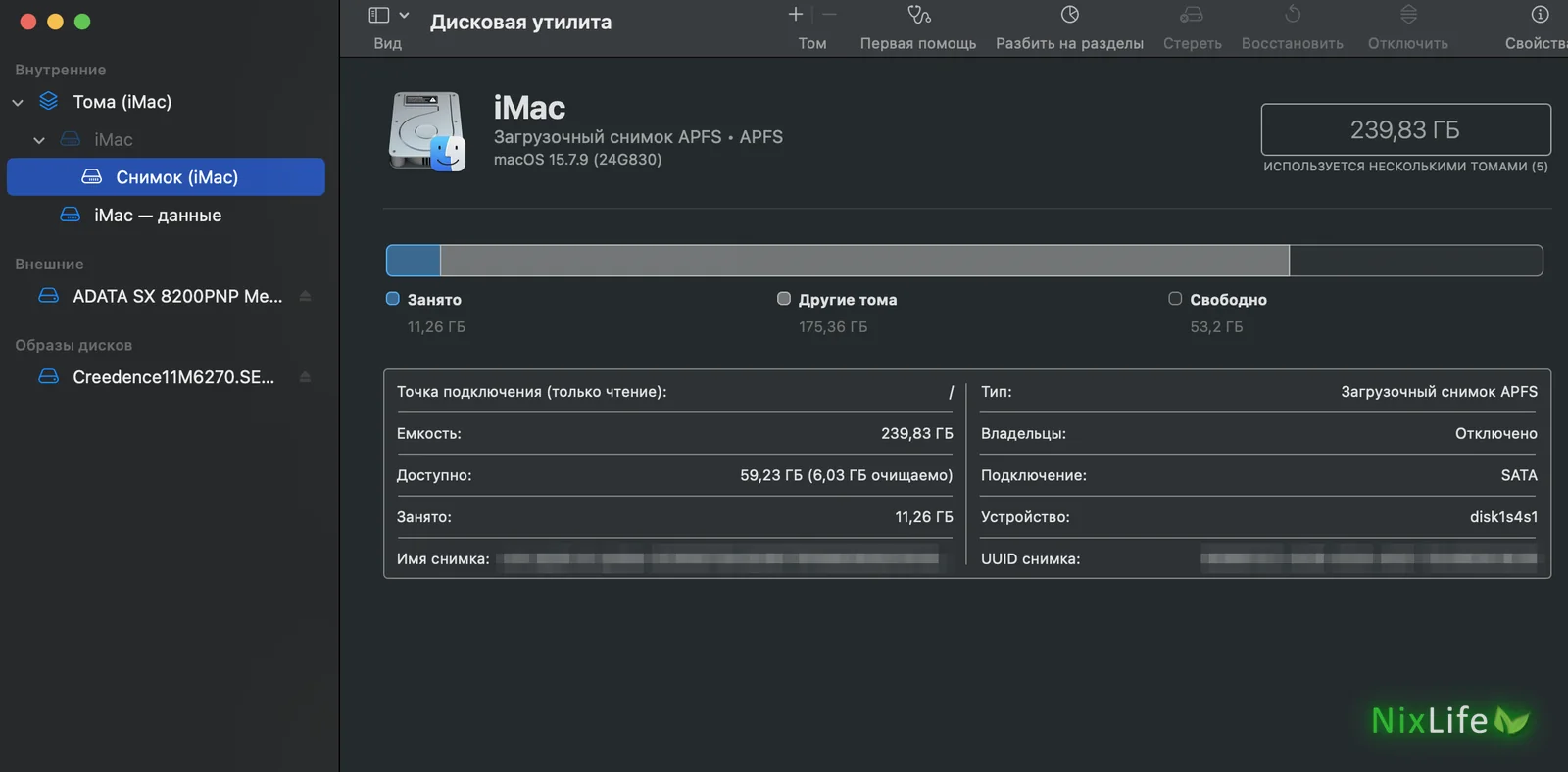Image resolution: width=1568 pixels, height=772 pixels.
Task: Click the Занято blue legend swatch
Action: pyautogui.click(x=393, y=299)
